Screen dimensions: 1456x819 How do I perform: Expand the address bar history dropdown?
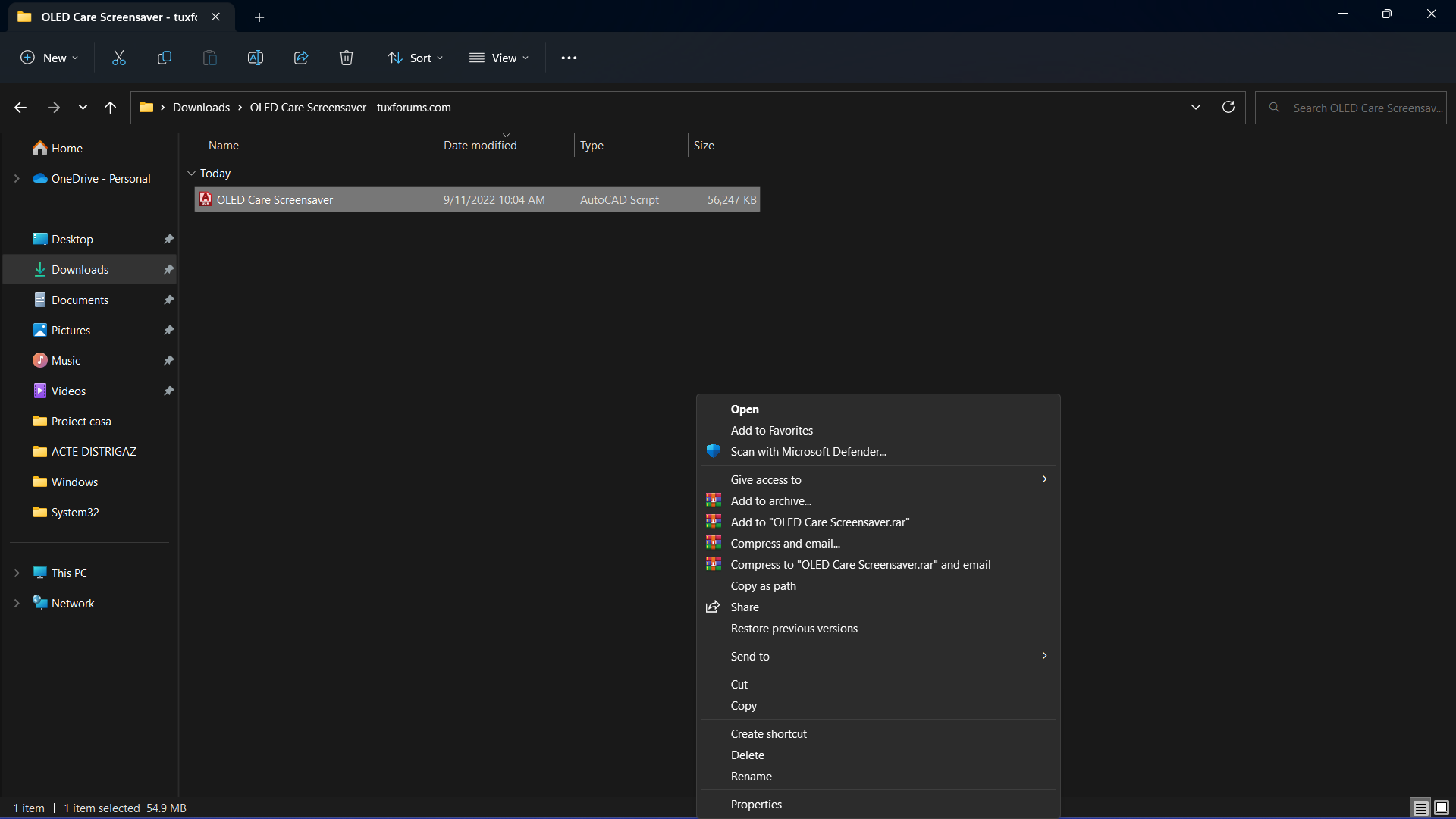click(1196, 107)
